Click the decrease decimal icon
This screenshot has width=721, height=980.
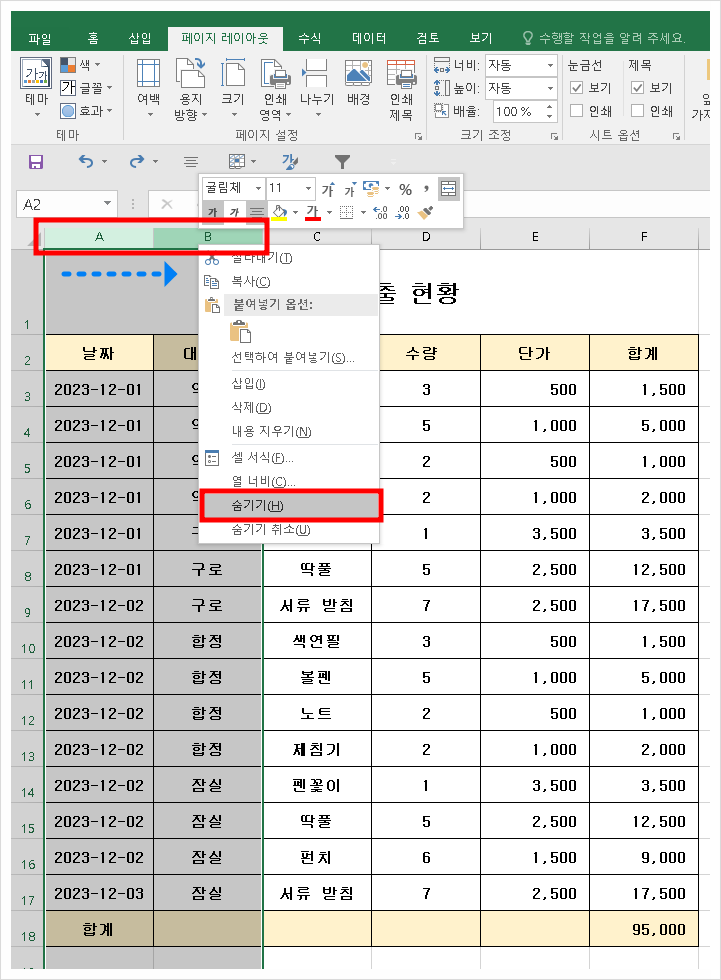tap(403, 213)
